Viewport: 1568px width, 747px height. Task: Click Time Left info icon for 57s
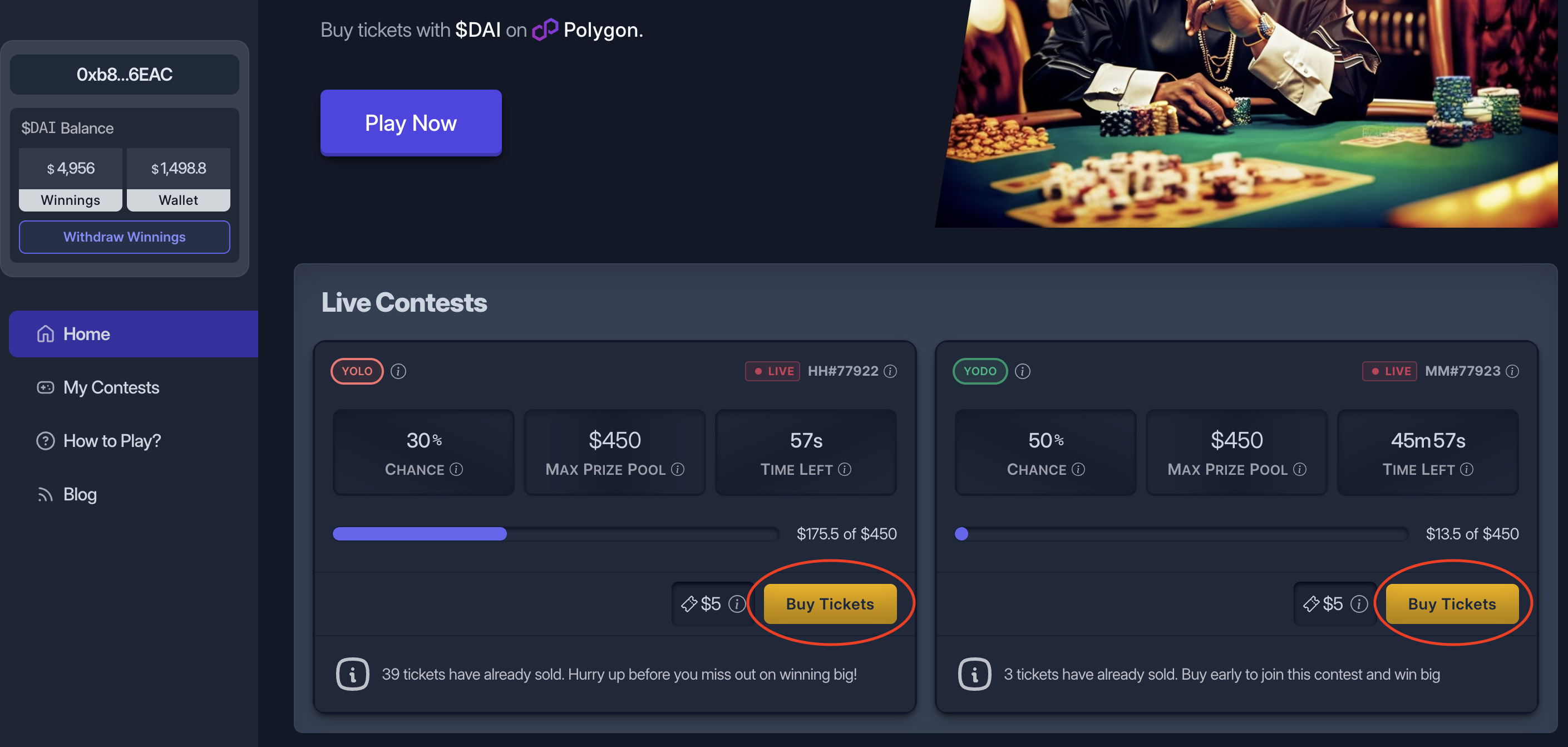coord(844,469)
